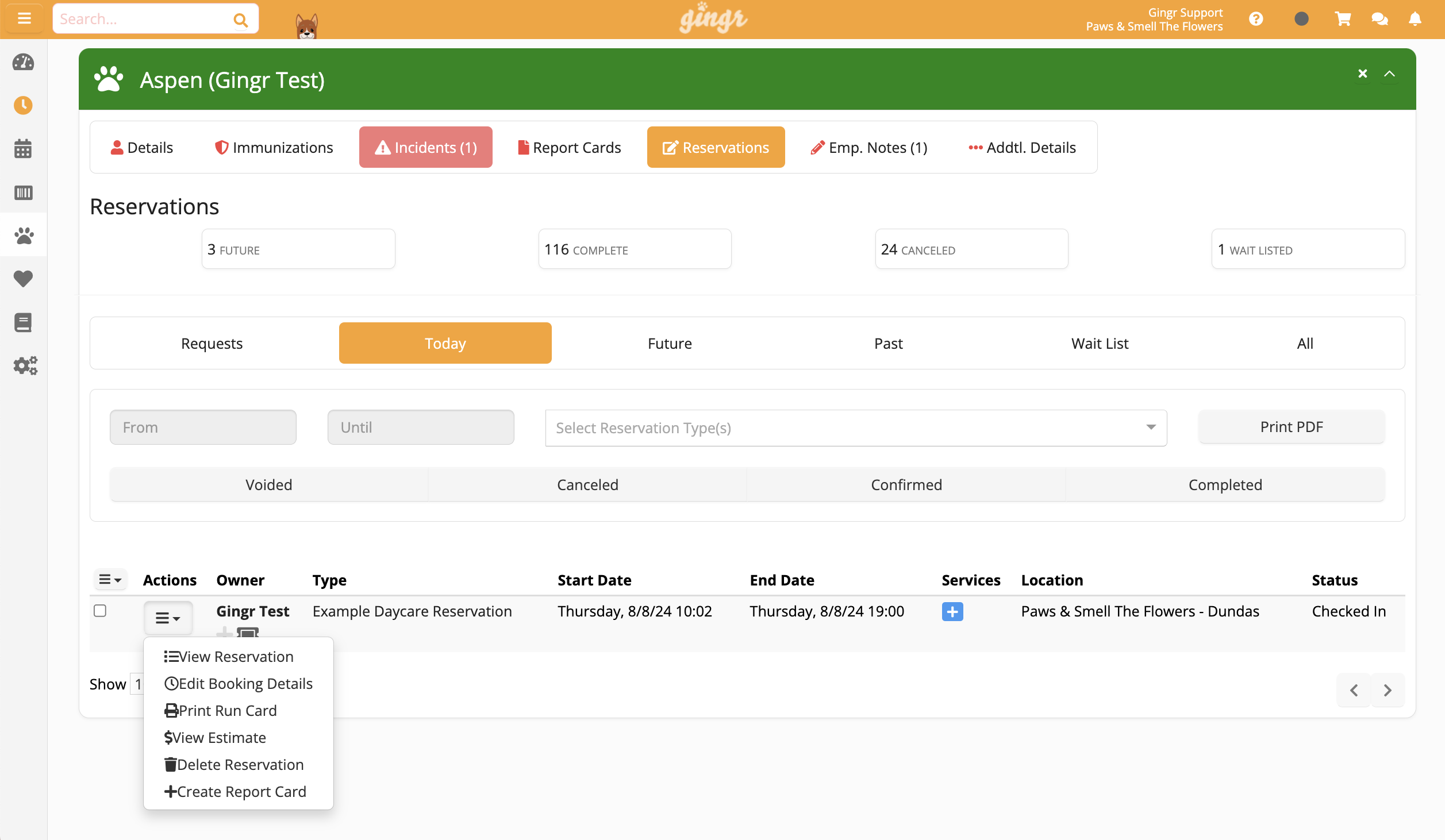Open the Incidents (1) tab
The width and height of the screenshot is (1445, 840).
pos(426,148)
